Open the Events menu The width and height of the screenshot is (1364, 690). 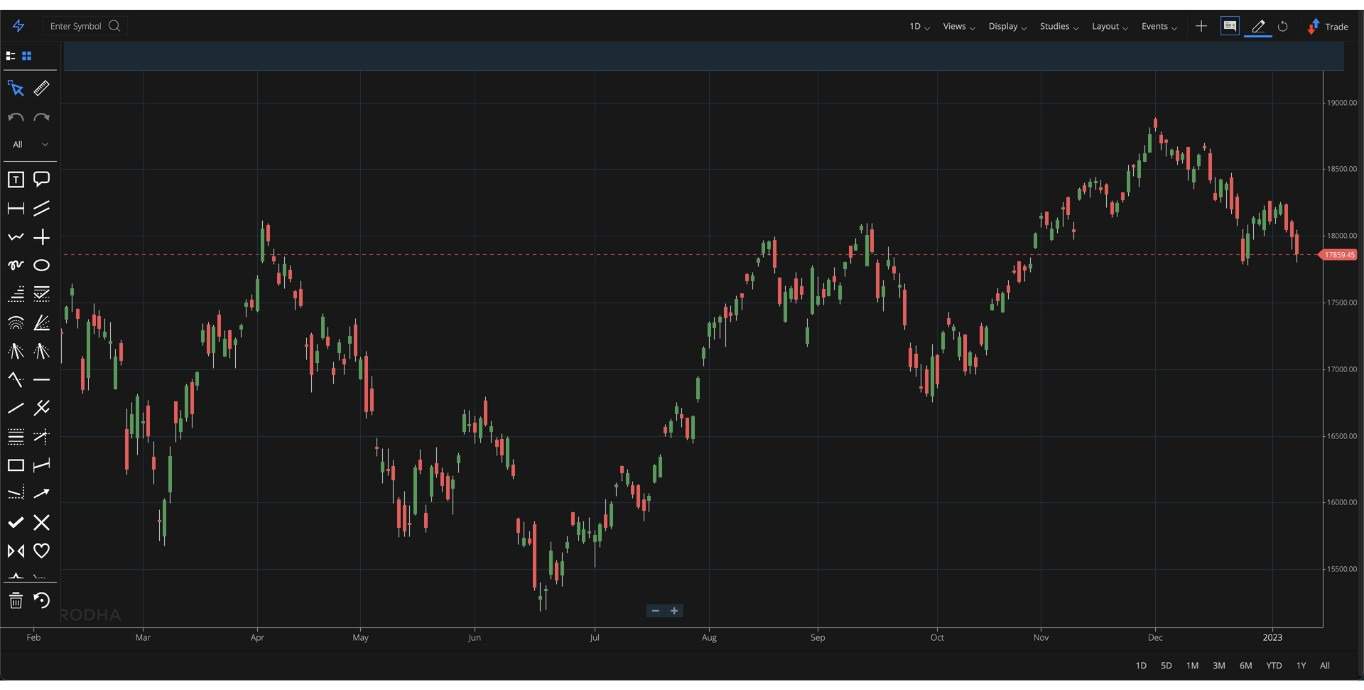1157,26
